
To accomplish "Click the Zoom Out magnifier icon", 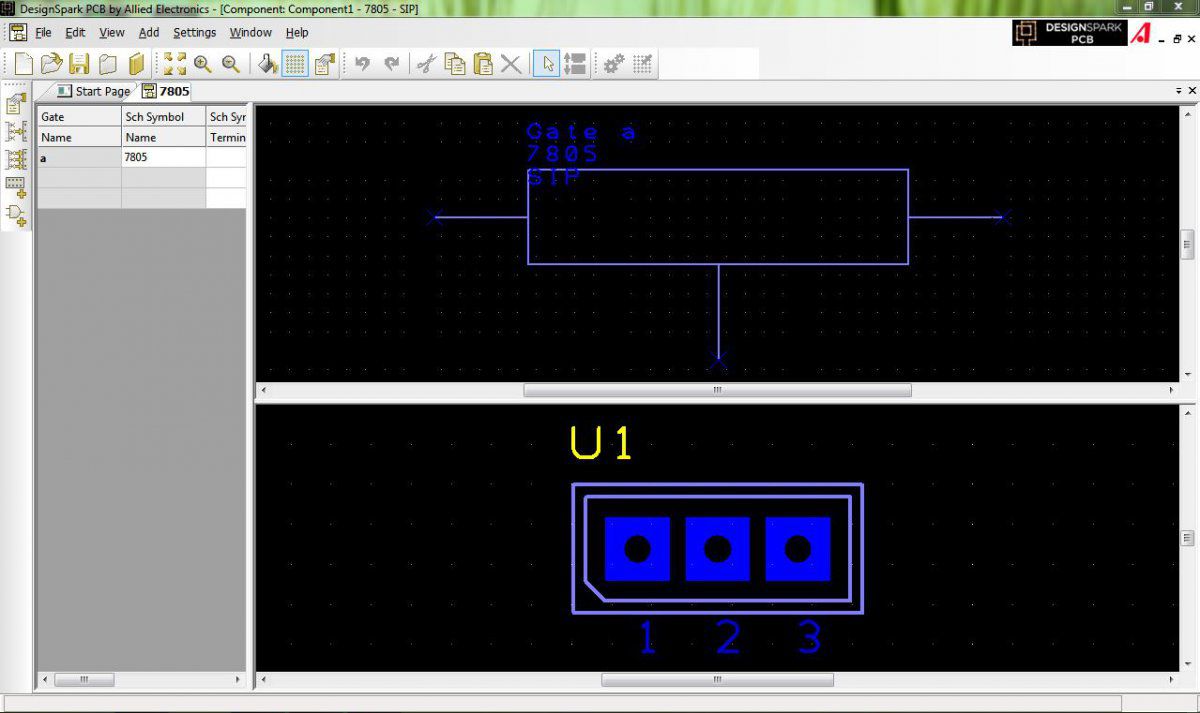I will [231, 64].
